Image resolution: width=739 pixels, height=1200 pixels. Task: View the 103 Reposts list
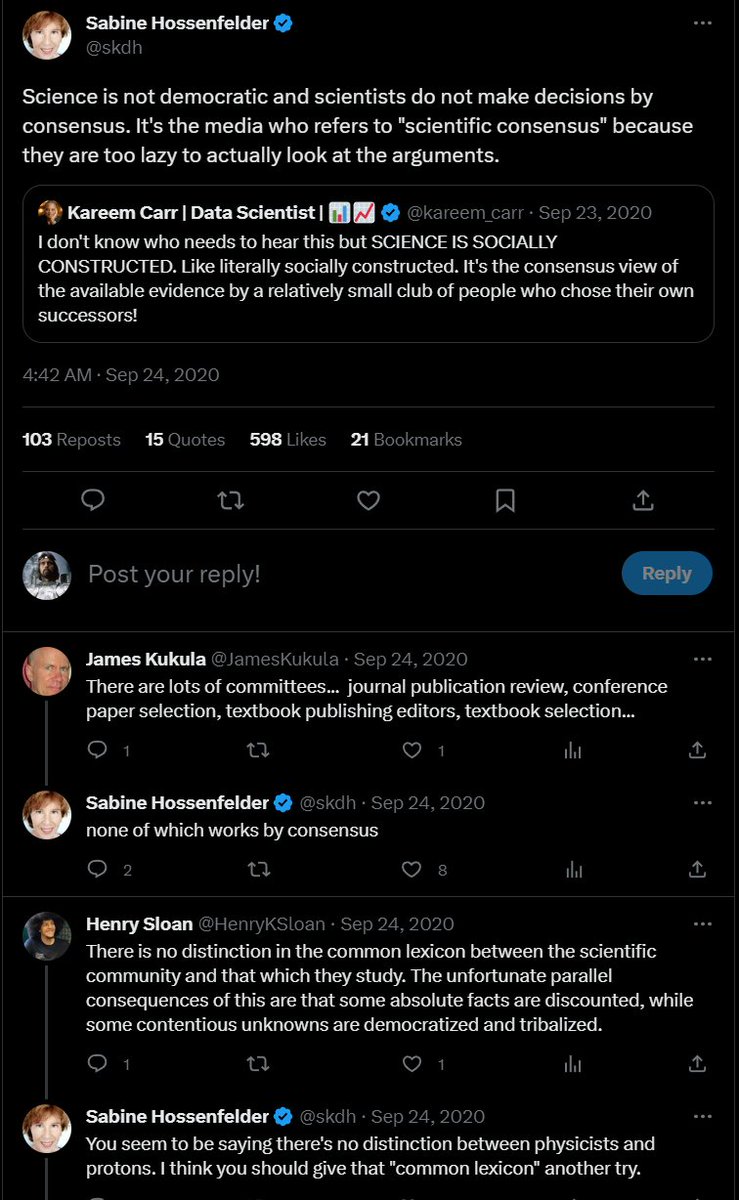pyautogui.click(x=71, y=439)
